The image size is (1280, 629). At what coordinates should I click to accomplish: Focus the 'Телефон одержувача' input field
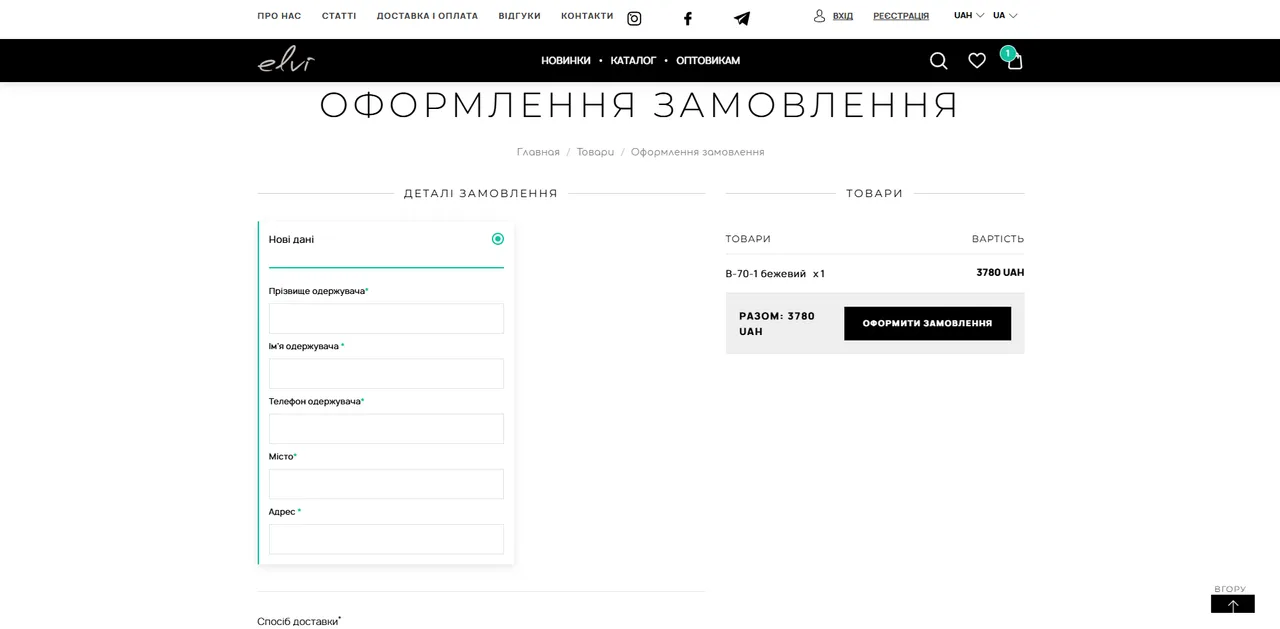pyautogui.click(x=386, y=429)
